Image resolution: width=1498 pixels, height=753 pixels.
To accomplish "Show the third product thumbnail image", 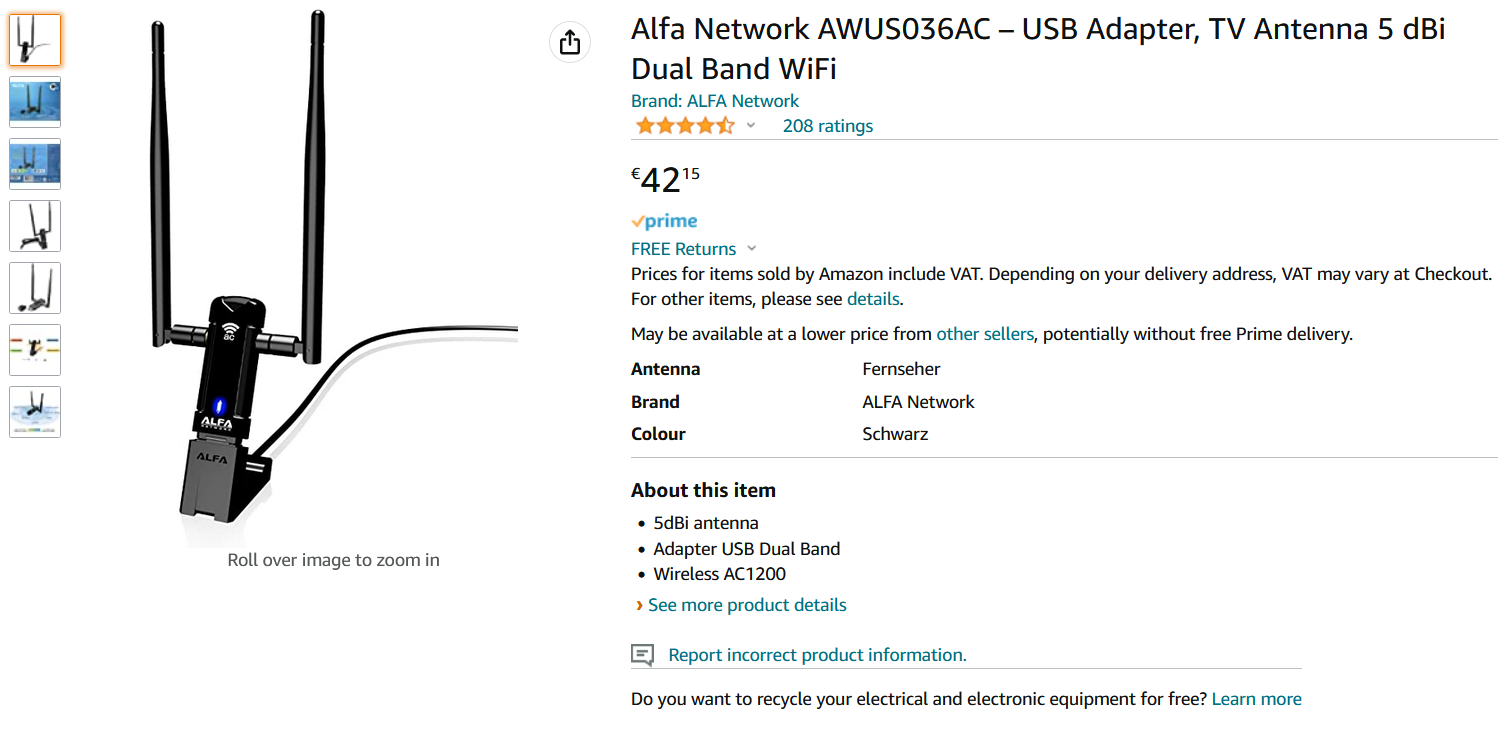I will (x=35, y=164).
